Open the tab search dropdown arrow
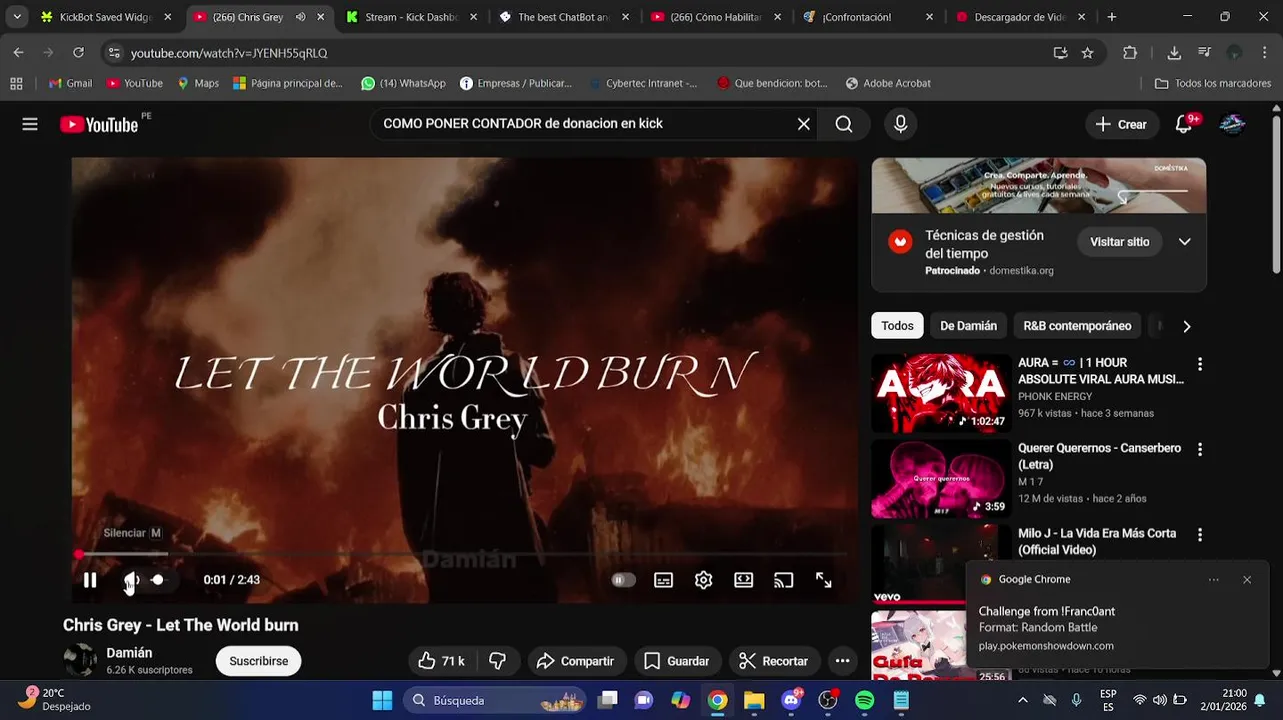1283x720 pixels. (x=17, y=17)
